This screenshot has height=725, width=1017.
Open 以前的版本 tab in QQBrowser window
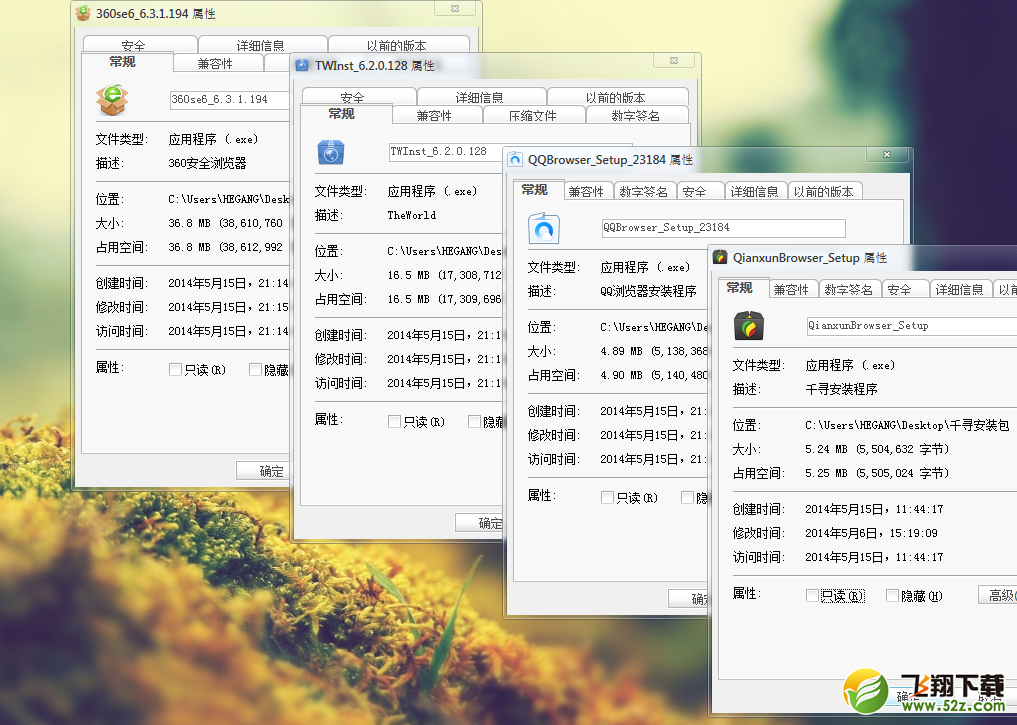point(824,191)
